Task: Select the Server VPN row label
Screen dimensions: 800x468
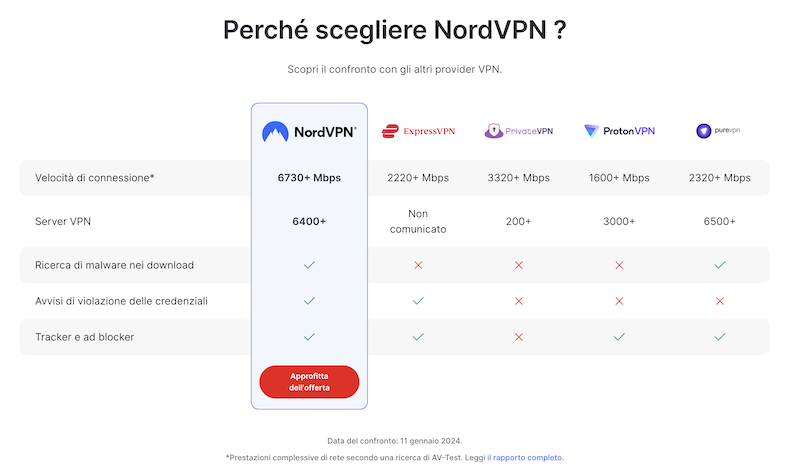Action: 63,221
